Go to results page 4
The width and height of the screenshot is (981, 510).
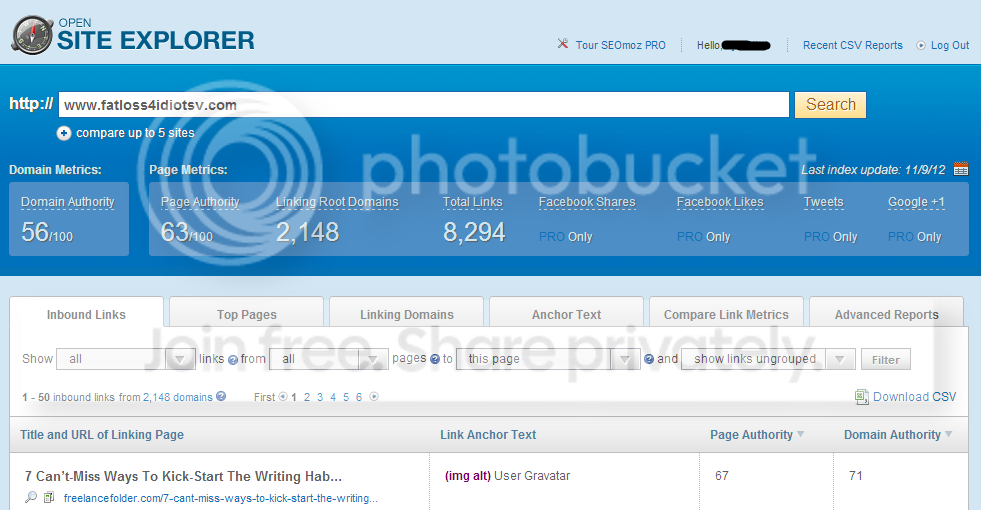[333, 397]
